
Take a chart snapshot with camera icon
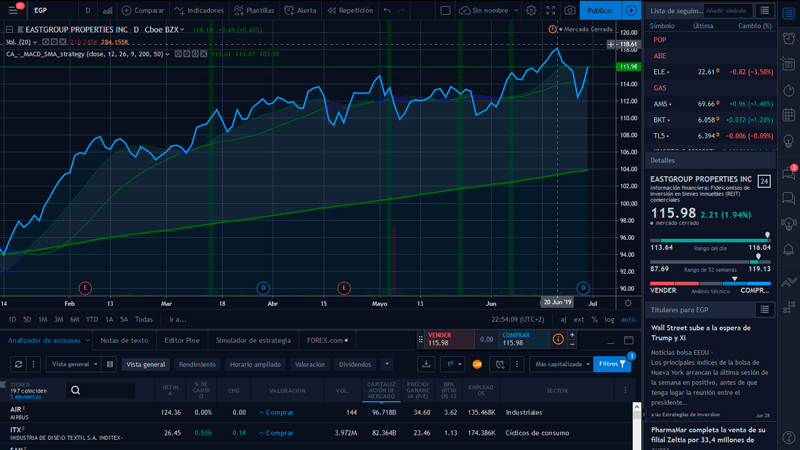point(570,10)
